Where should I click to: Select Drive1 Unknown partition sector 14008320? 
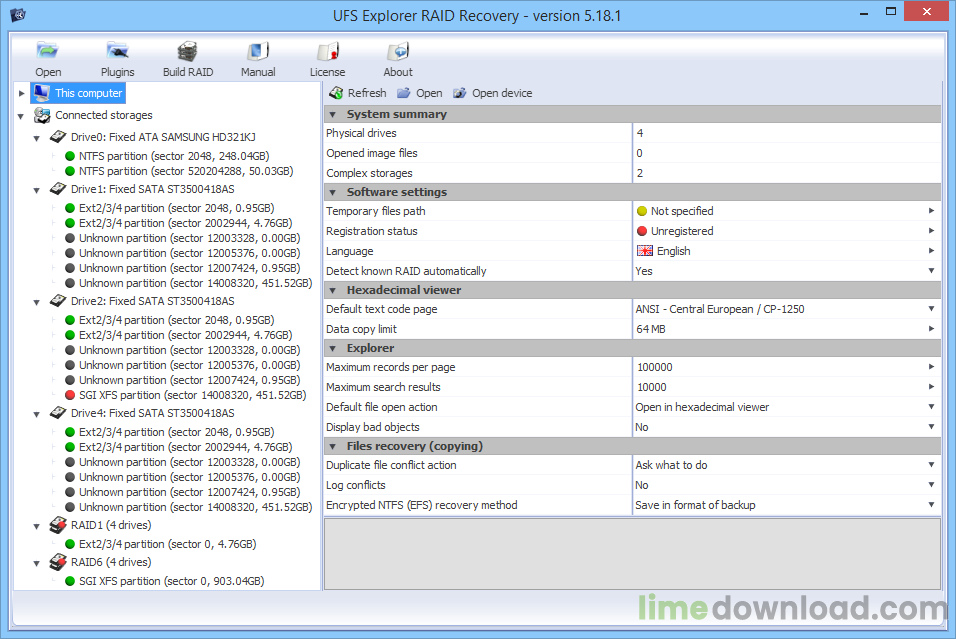195,283
